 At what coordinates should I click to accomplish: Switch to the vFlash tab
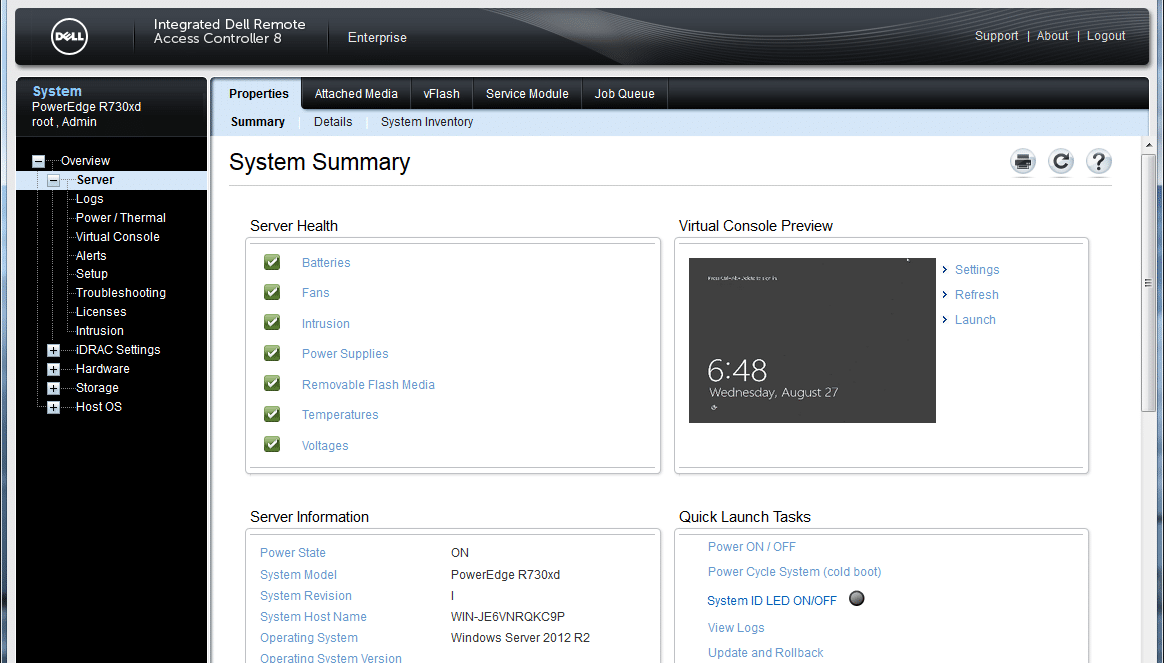click(x=441, y=94)
